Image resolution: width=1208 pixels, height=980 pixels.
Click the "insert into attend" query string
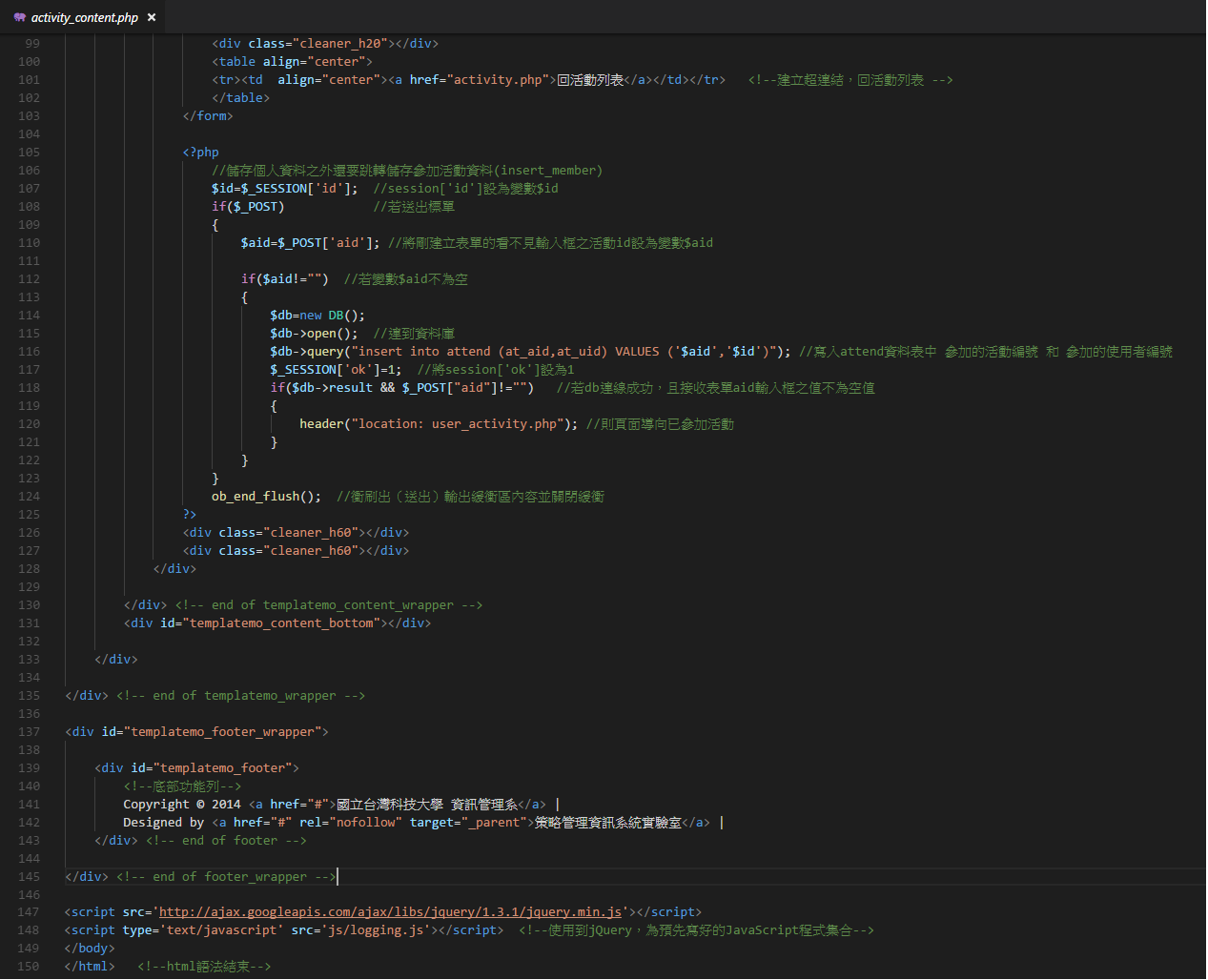563,352
